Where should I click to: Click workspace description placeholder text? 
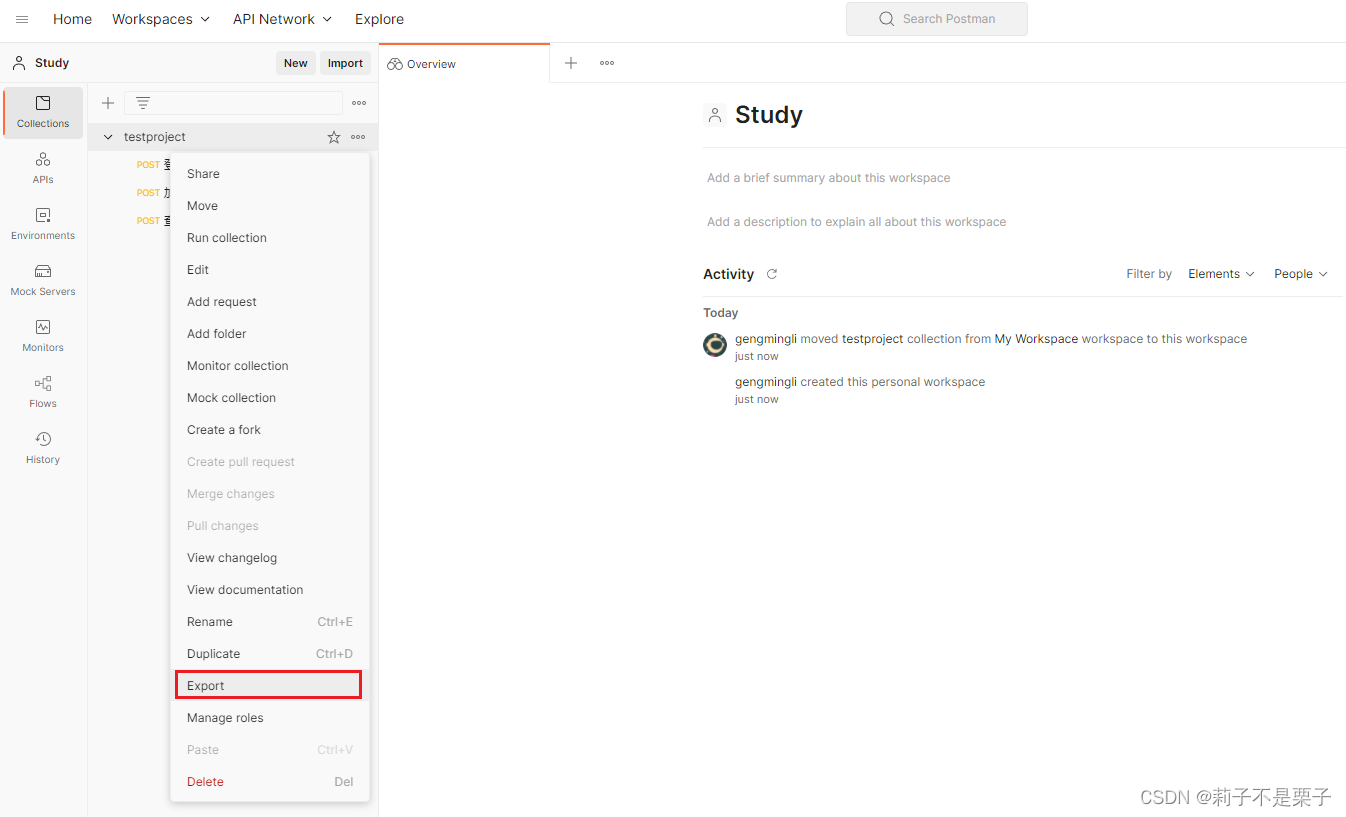(856, 222)
